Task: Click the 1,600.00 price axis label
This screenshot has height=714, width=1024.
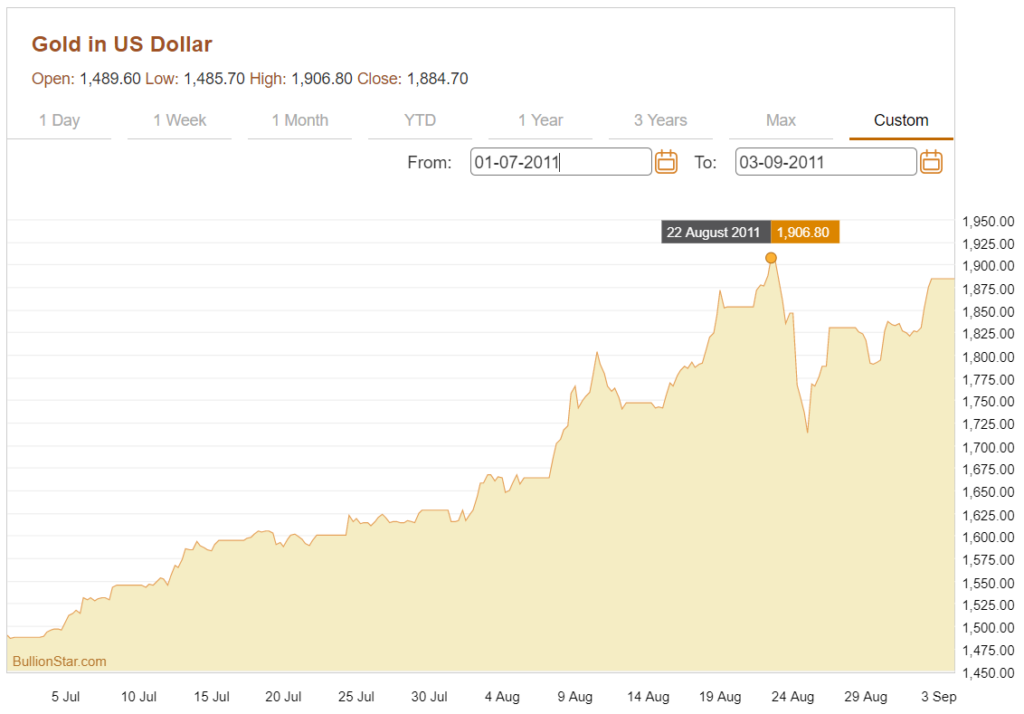Action: [989, 537]
